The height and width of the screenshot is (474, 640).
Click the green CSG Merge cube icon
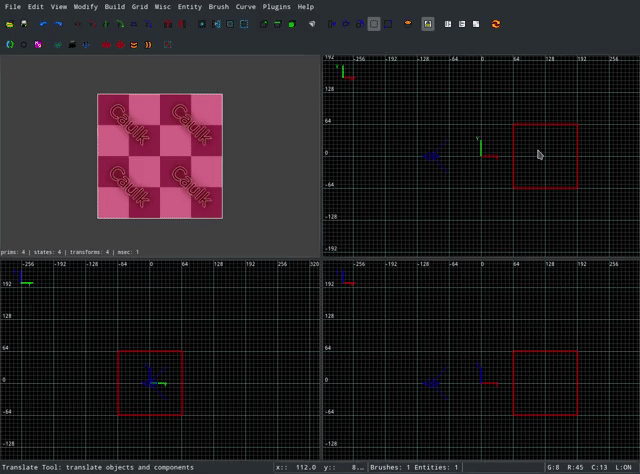[291, 24]
